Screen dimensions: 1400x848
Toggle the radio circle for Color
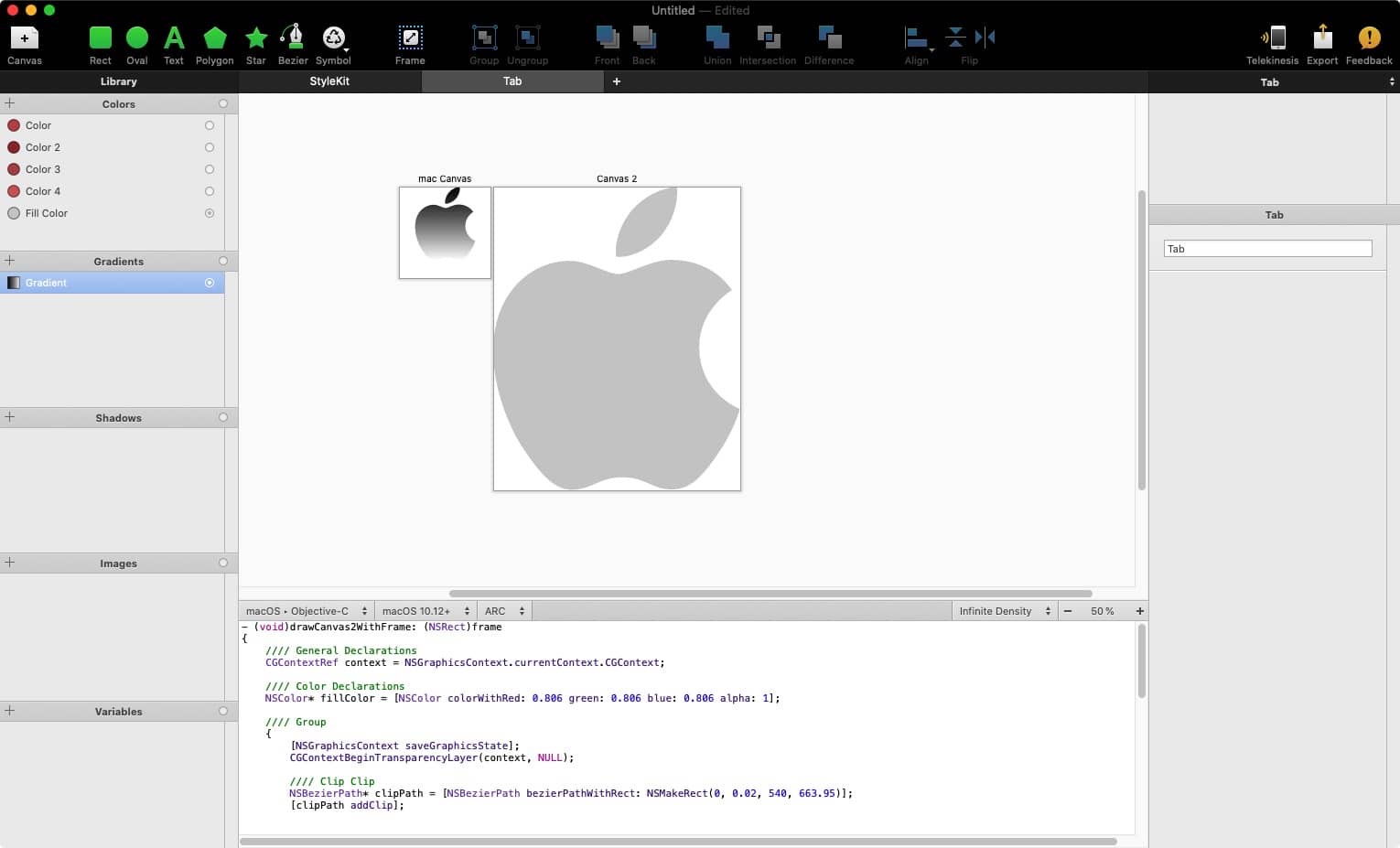tap(210, 125)
